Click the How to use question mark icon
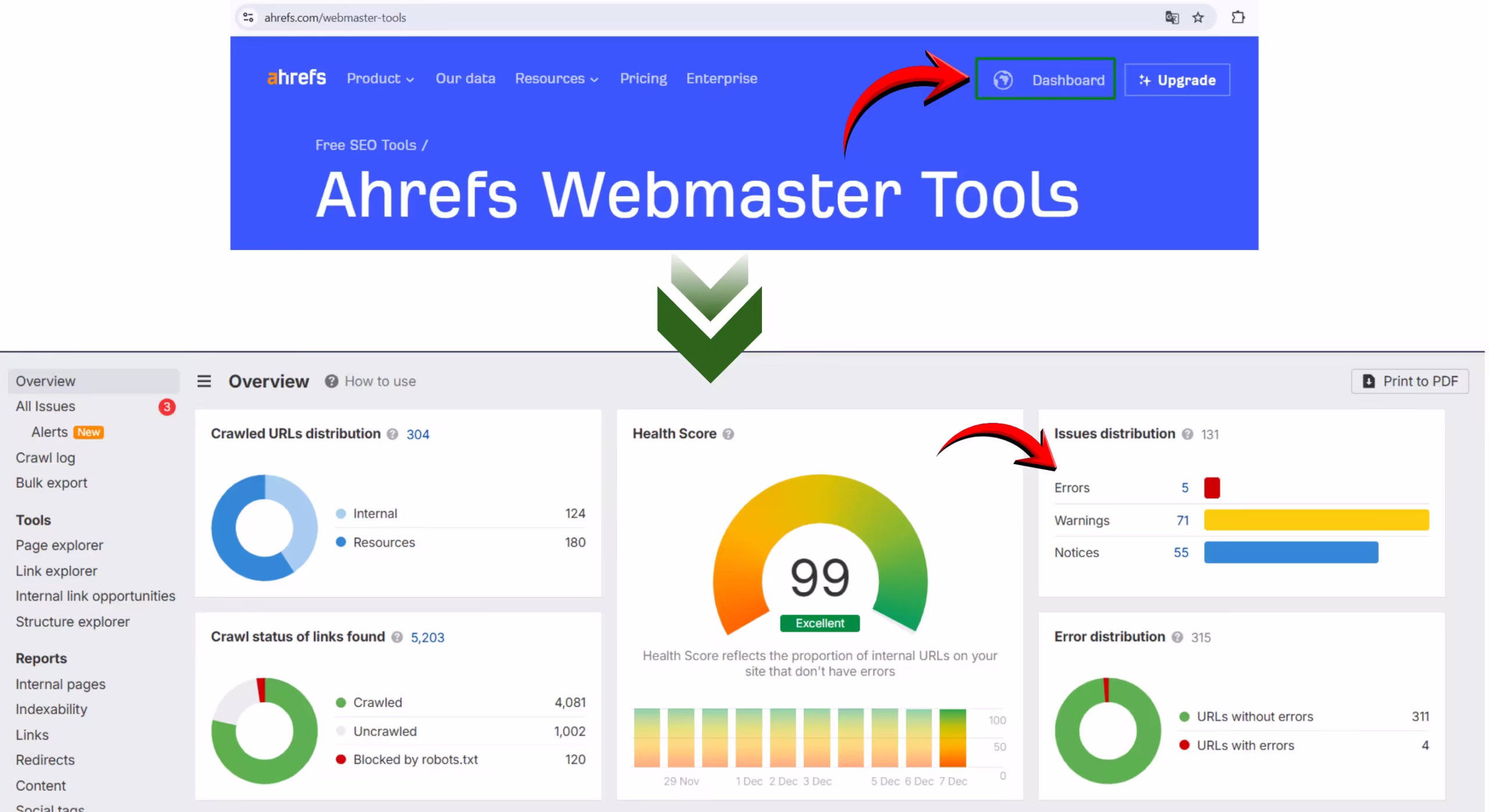Screen dimensions: 1489x812 [332, 381]
